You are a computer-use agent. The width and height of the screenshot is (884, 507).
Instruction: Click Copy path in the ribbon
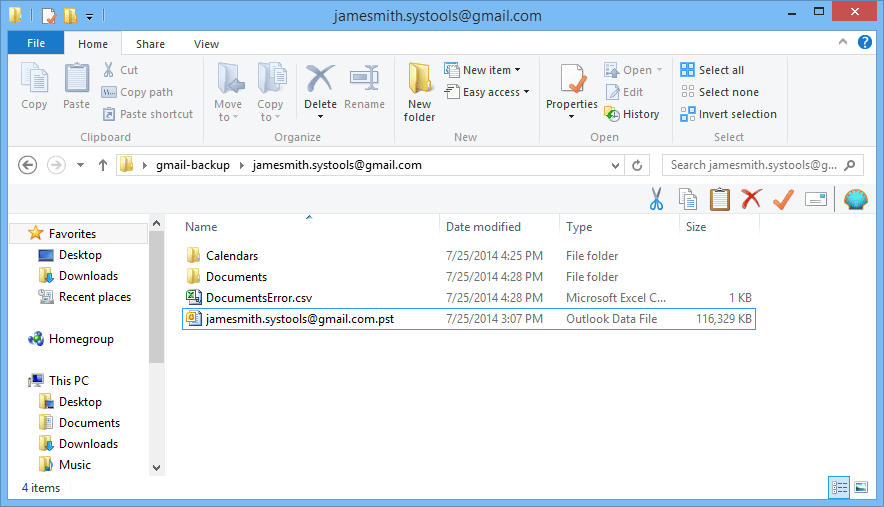137,92
